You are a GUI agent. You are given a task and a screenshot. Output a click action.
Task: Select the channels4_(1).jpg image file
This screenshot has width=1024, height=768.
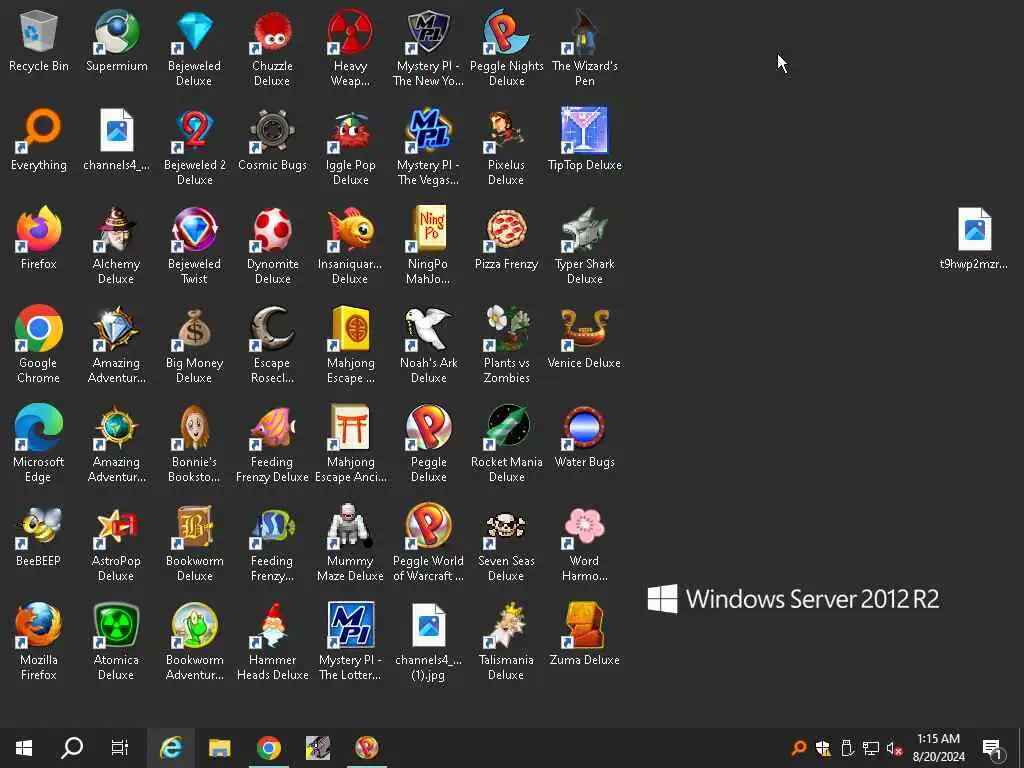[x=428, y=642]
